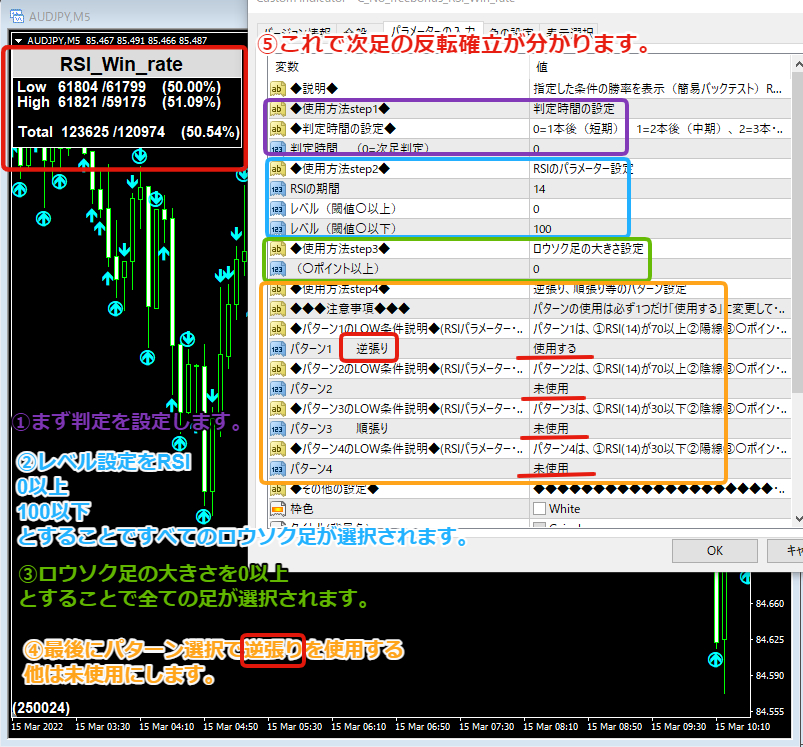Click the 123 icon beside パターン2

277,389
